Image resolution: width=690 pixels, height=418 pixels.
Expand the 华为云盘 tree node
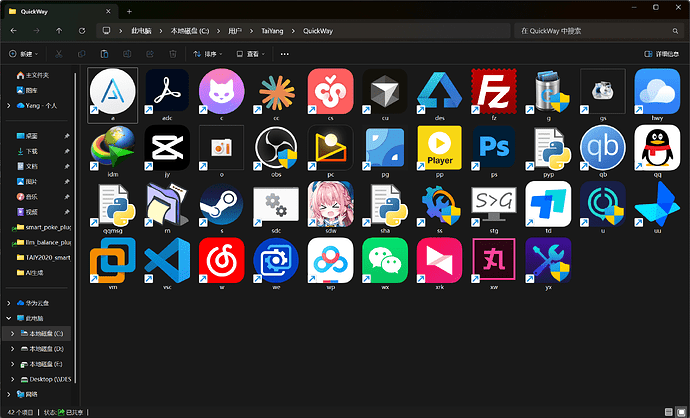(9, 303)
